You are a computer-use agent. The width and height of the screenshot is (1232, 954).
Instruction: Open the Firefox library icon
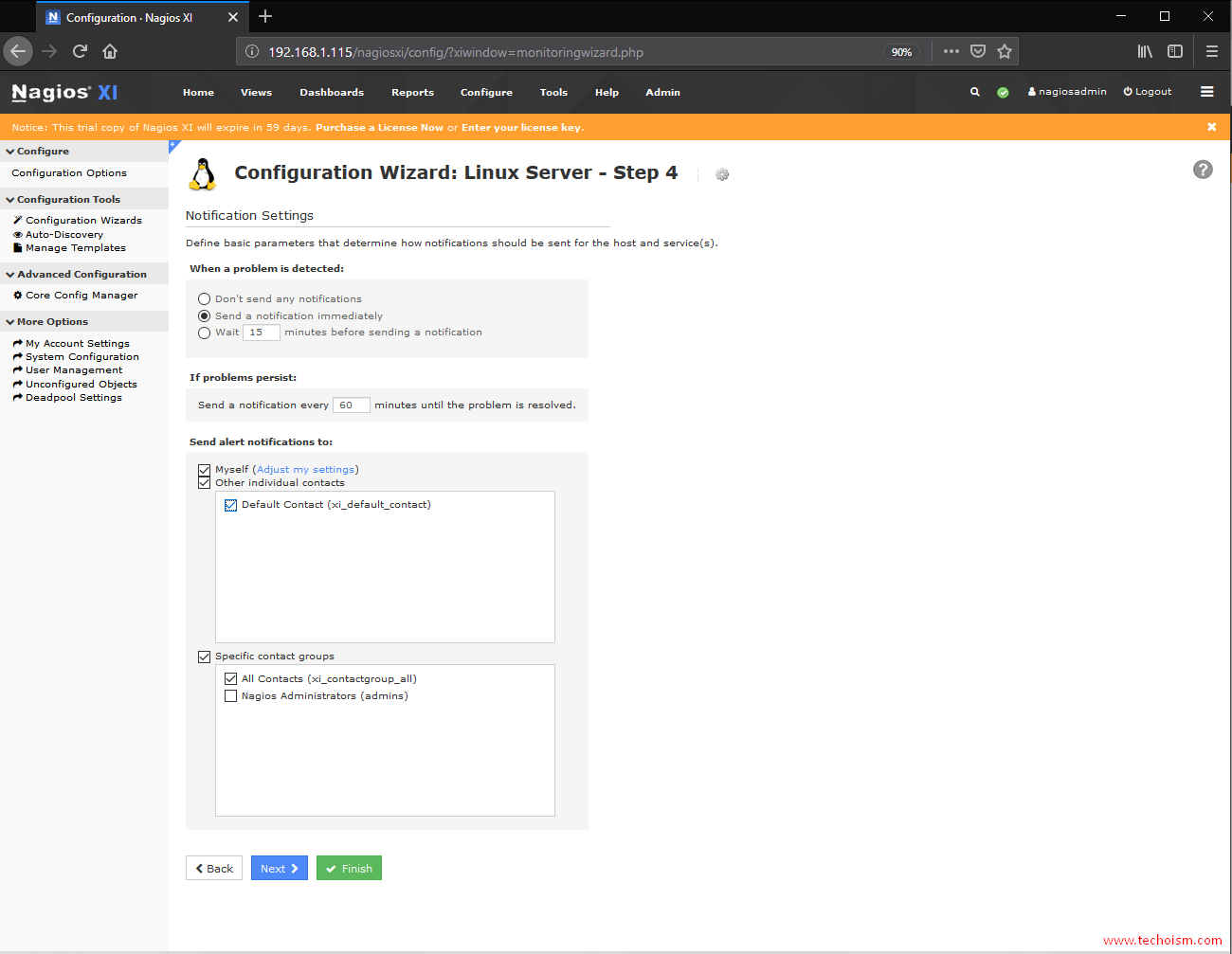tap(1145, 51)
